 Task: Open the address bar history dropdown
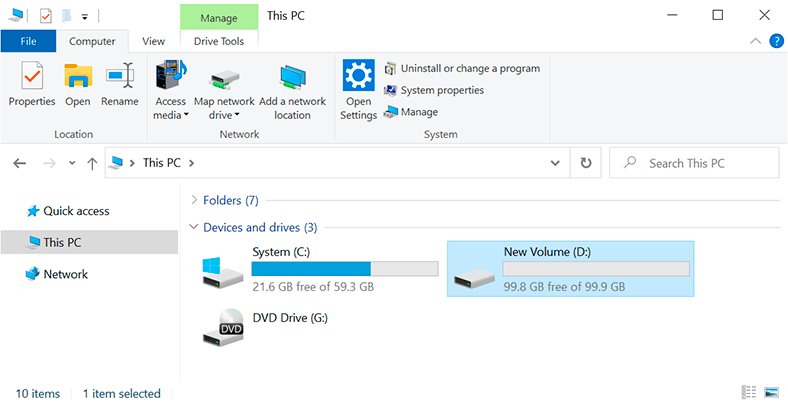(555, 163)
